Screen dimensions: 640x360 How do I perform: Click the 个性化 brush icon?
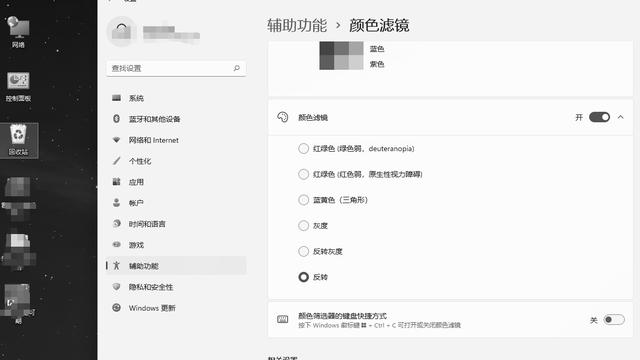point(116,161)
